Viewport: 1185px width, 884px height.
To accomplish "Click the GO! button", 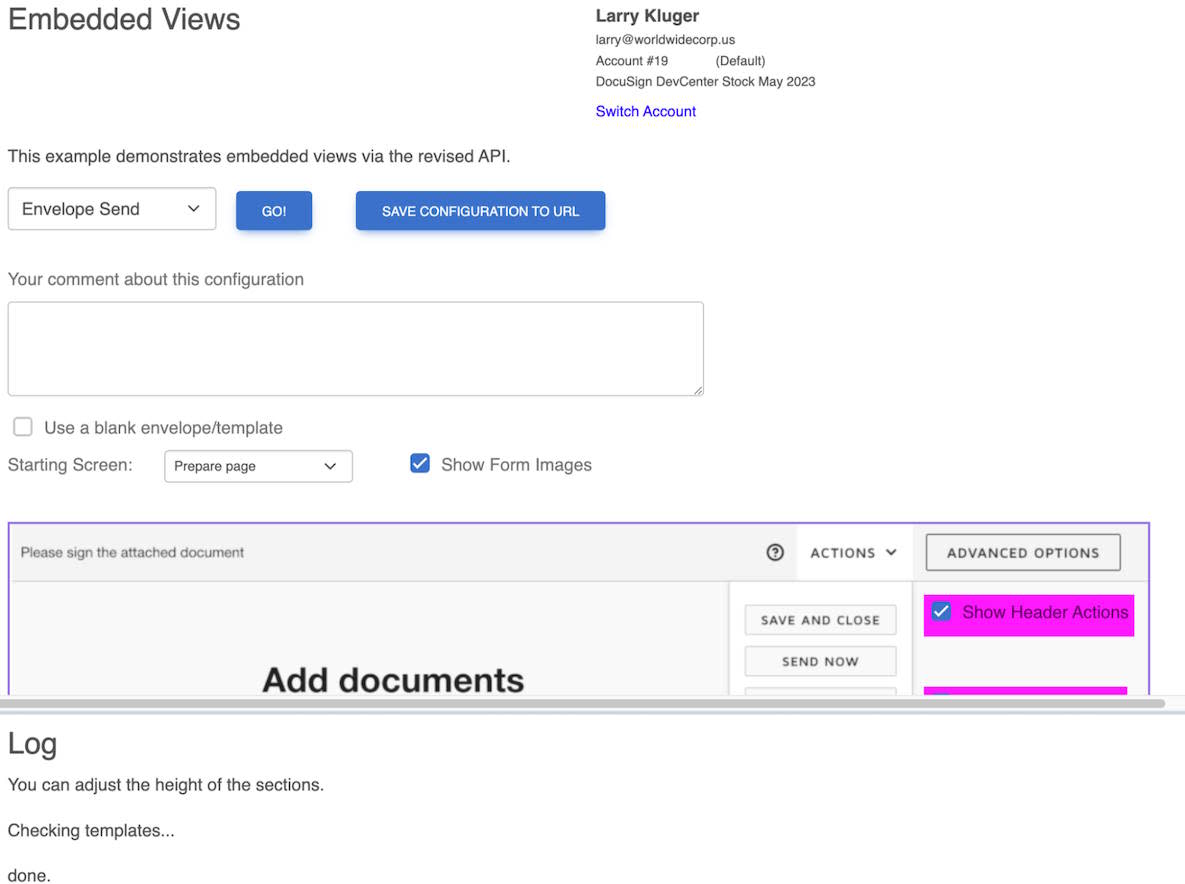I will 273,210.
